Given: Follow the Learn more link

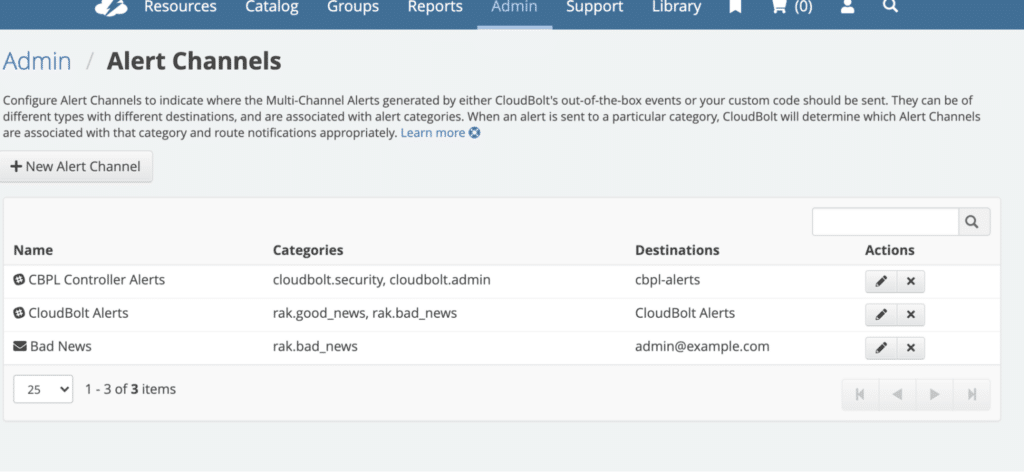Looking at the screenshot, I should tap(432, 133).
